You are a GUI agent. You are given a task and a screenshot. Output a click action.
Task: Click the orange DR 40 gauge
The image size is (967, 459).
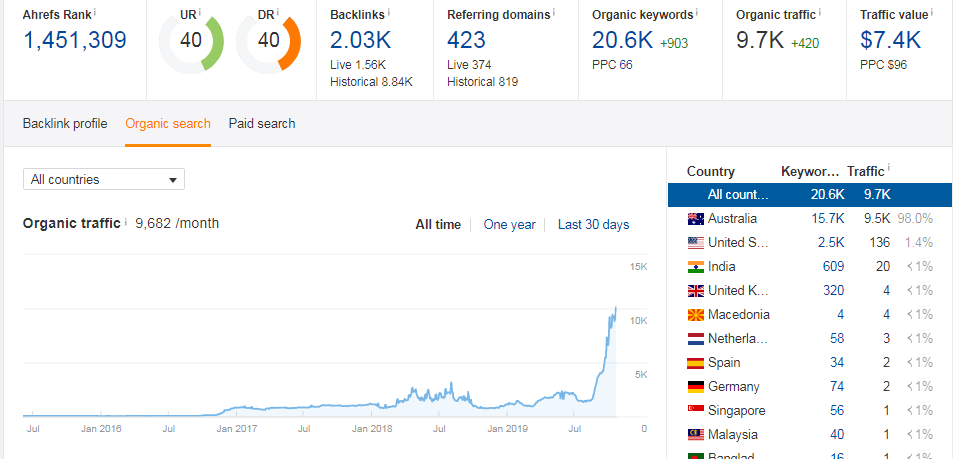coord(268,42)
